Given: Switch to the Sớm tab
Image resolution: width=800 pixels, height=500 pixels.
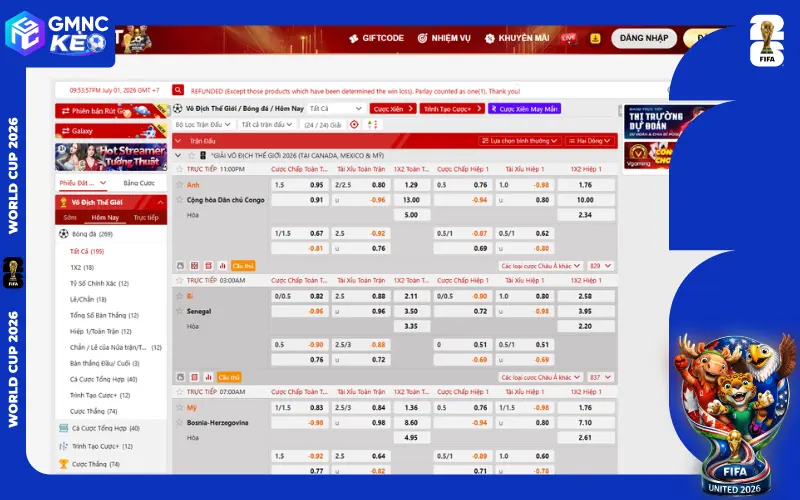Looking at the screenshot, I should (x=70, y=217).
